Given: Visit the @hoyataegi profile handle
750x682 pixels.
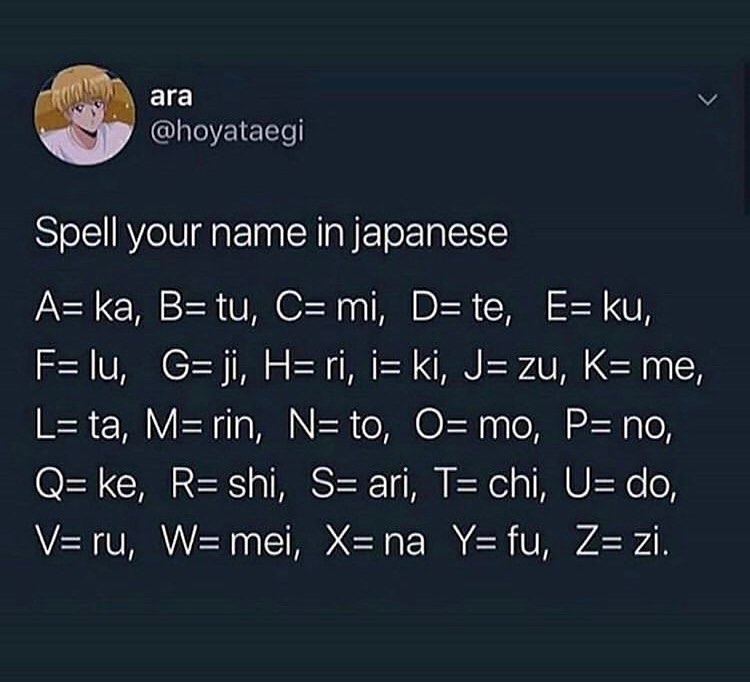Looking at the screenshot, I should click(x=227, y=131).
